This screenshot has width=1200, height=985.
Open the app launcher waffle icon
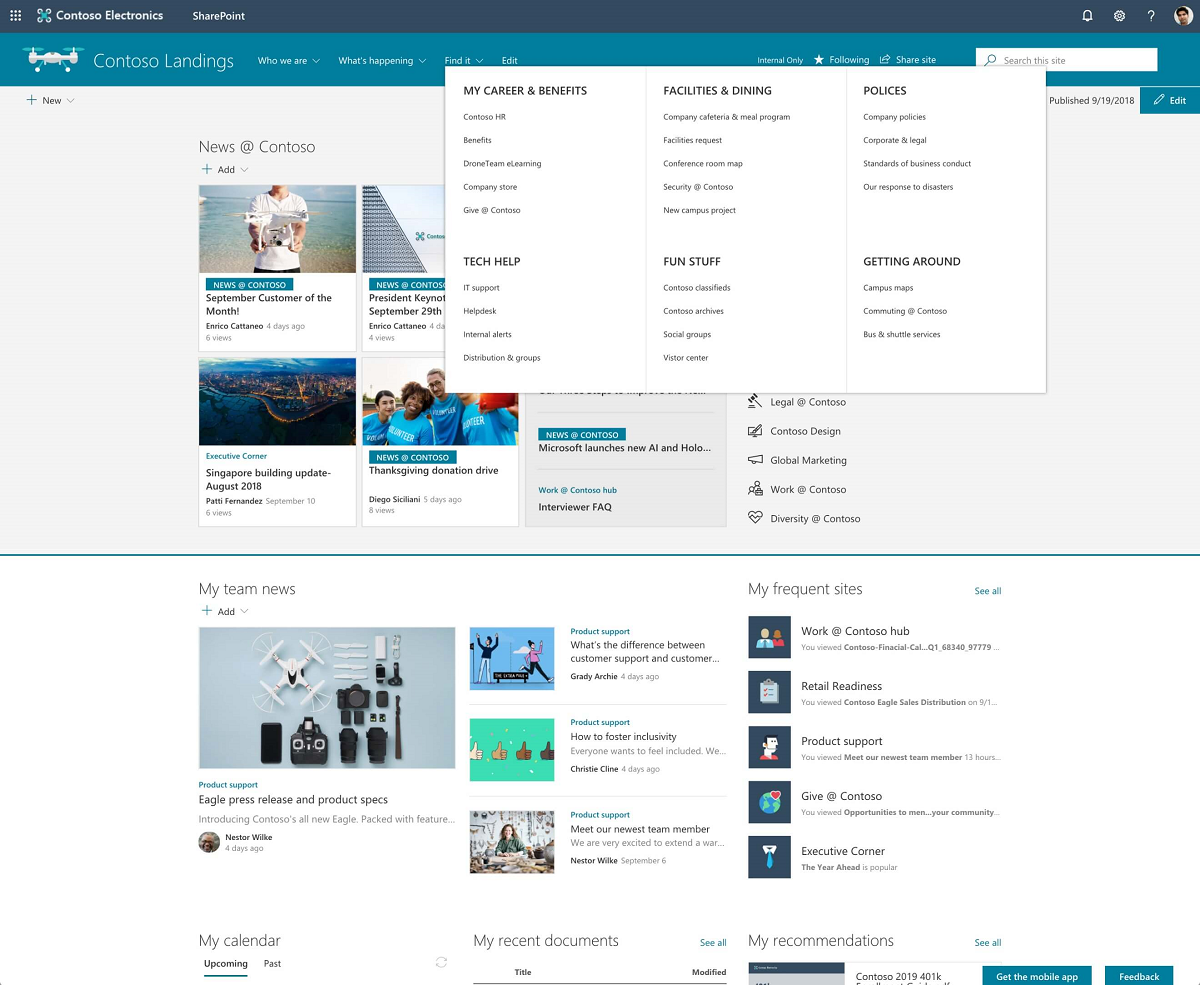15,16
